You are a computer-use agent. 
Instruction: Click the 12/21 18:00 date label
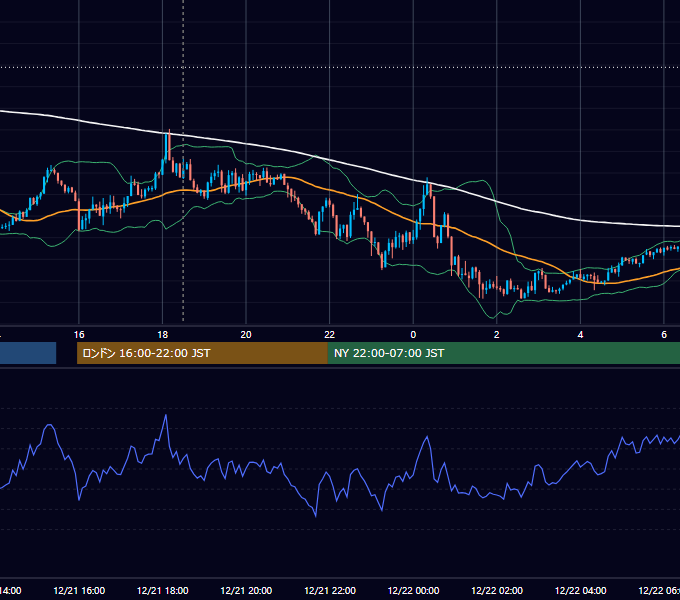(162, 590)
